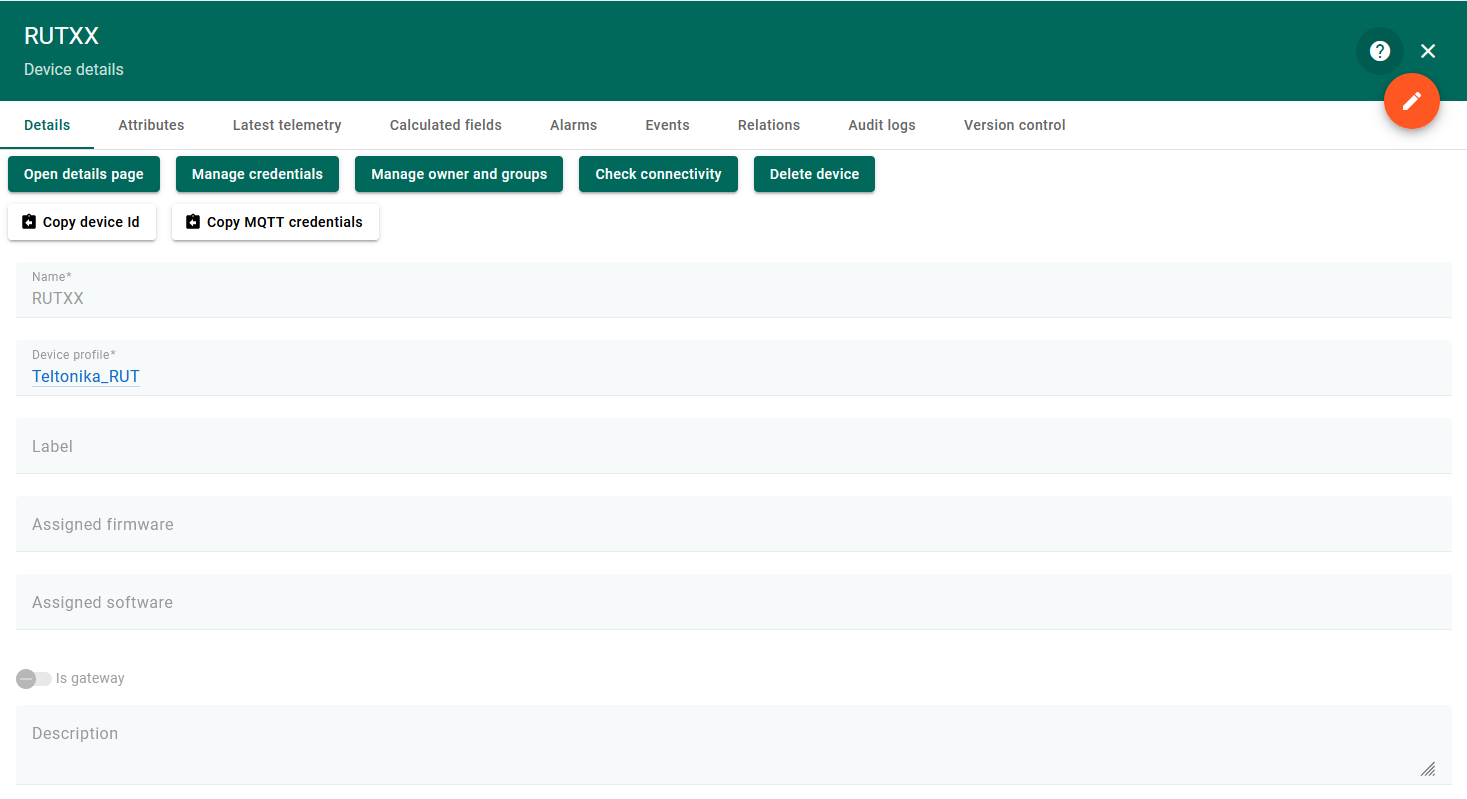Click the orange pencil edit button
Image resolution: width=1467 pixels, height=799 pixels.
pos(1411,101)
